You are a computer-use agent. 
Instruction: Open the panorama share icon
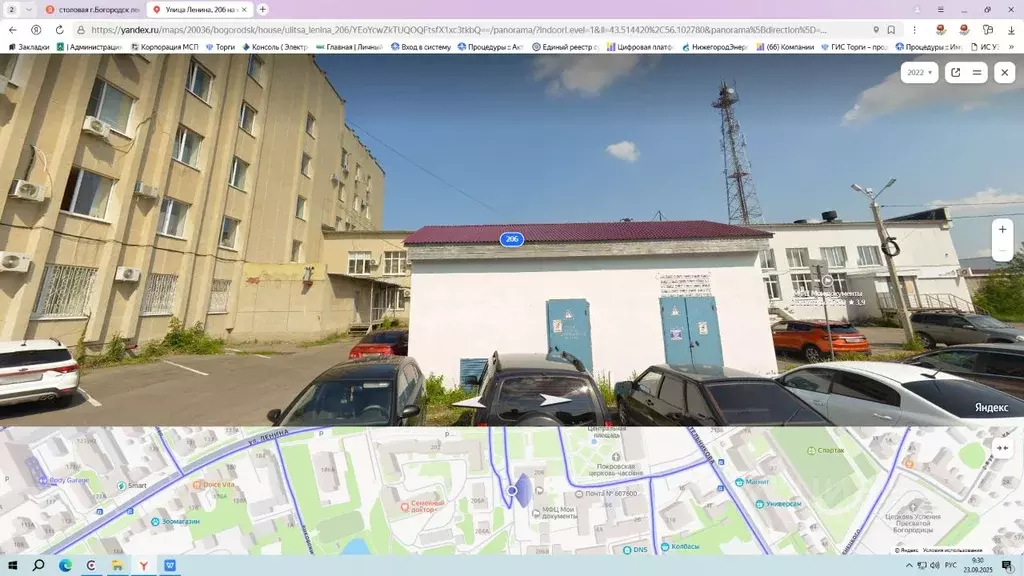(x=955, y=72)
